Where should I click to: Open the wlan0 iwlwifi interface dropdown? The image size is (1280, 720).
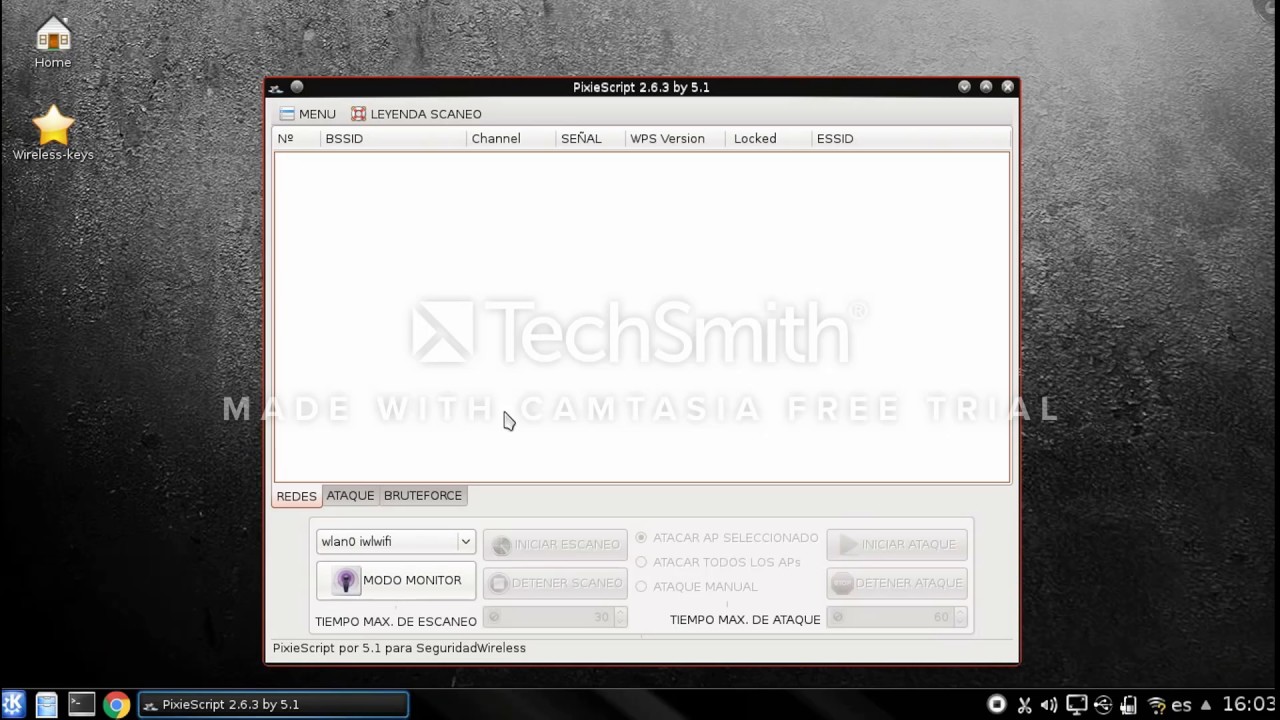tap(396, 541)
